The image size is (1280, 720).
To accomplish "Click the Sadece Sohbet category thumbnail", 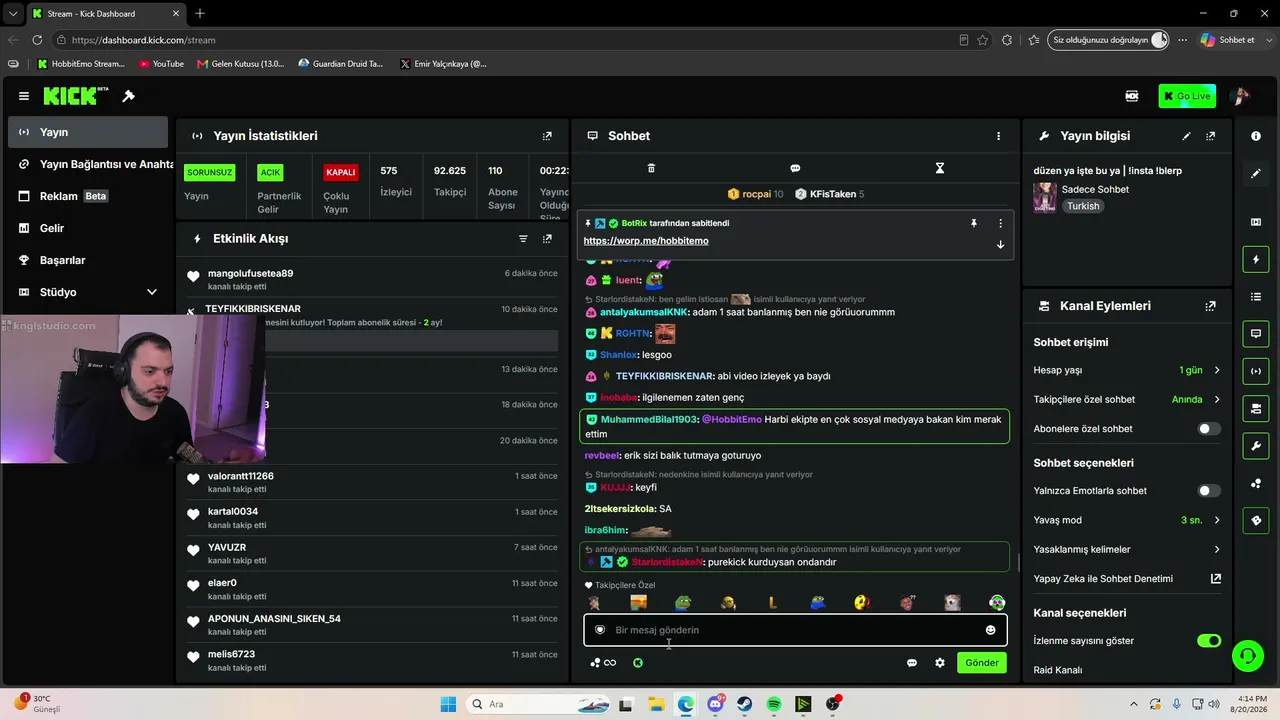I will point(1045,197).
